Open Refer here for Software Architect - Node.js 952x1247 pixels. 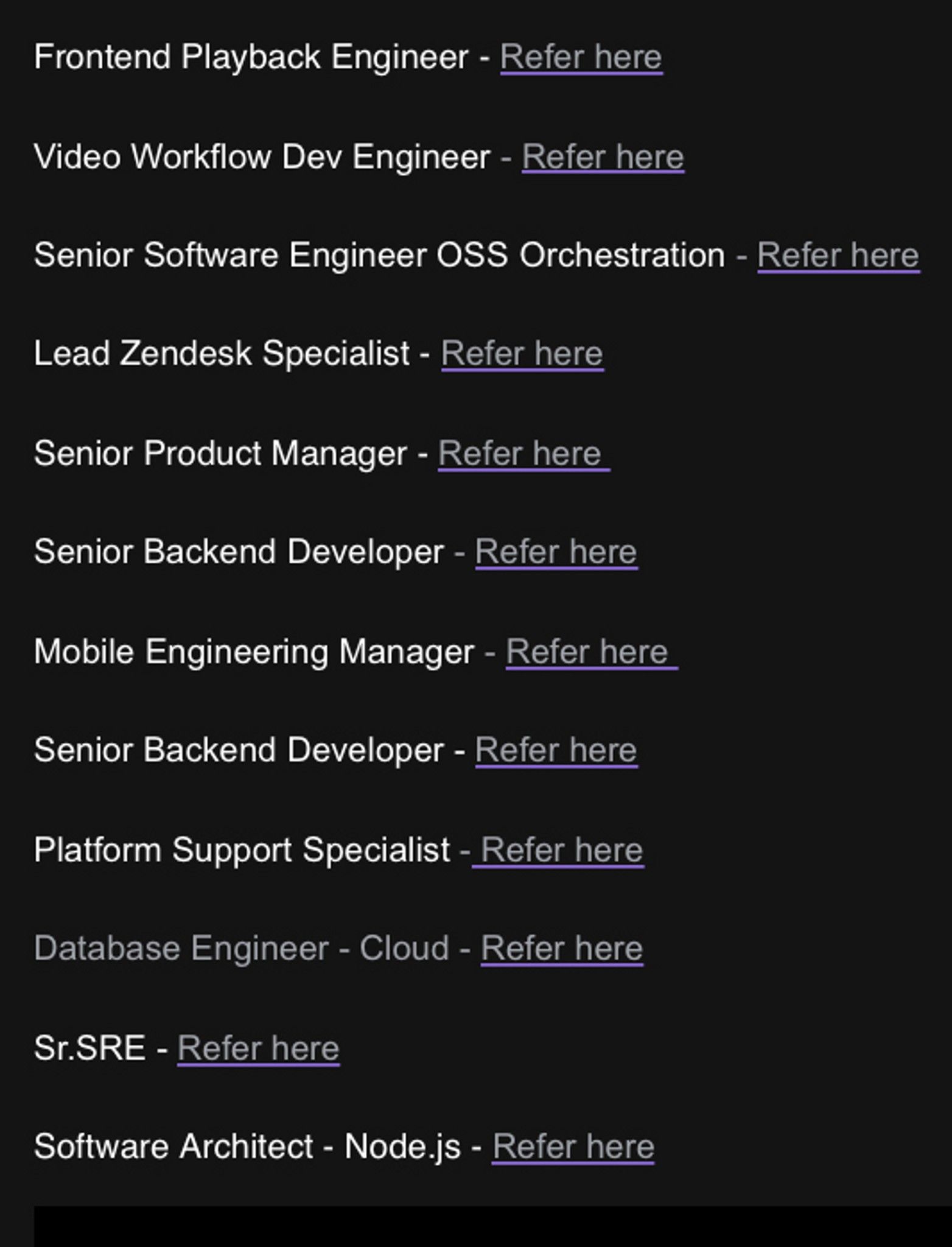coord(573,1147)
